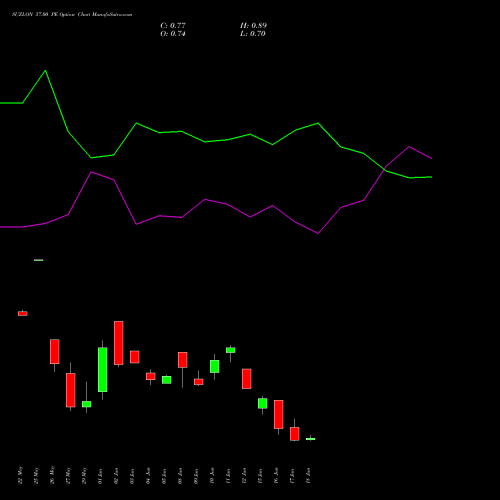
Task: Click the tall red candle above 16 Jun
Action: pos(279,414)
